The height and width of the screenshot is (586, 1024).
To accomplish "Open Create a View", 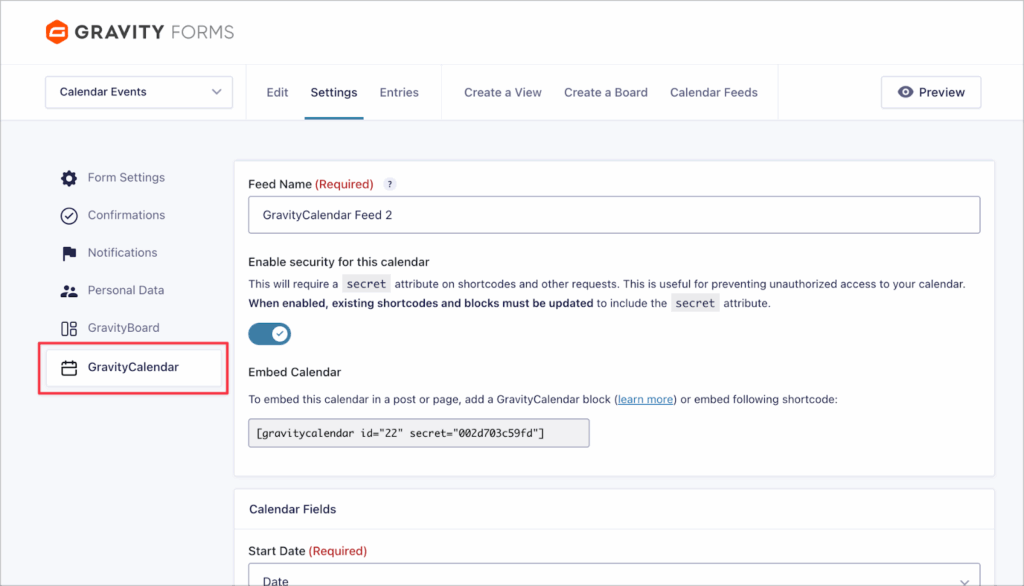I will (503, 92).
